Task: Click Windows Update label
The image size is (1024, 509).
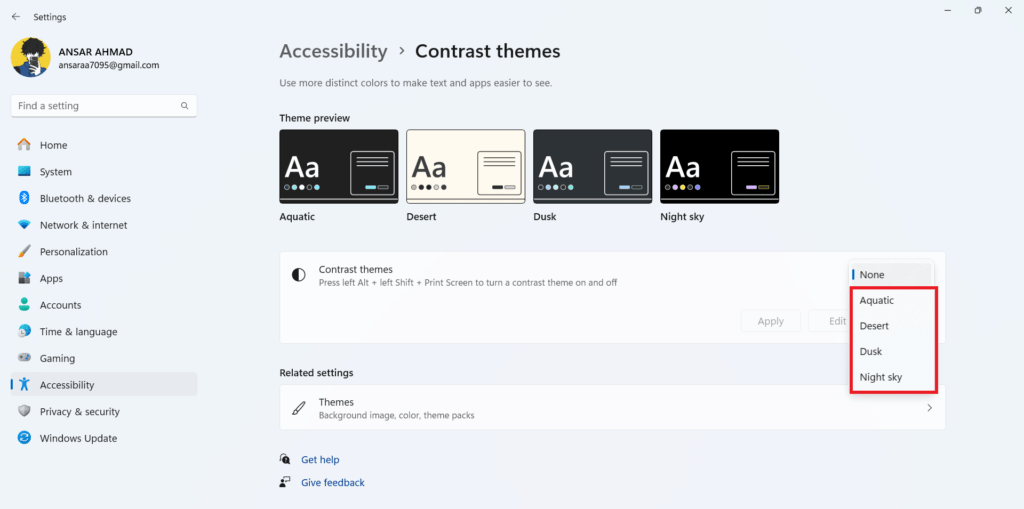Action: point(78,438)
